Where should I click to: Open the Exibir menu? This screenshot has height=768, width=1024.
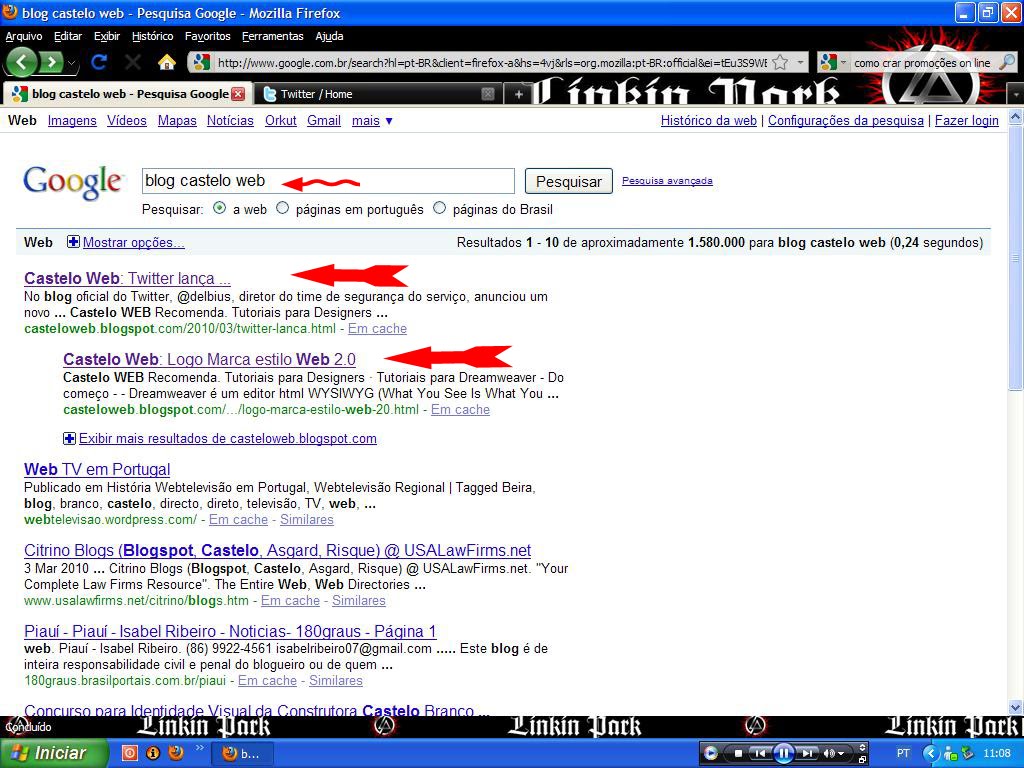click(106, 37)
